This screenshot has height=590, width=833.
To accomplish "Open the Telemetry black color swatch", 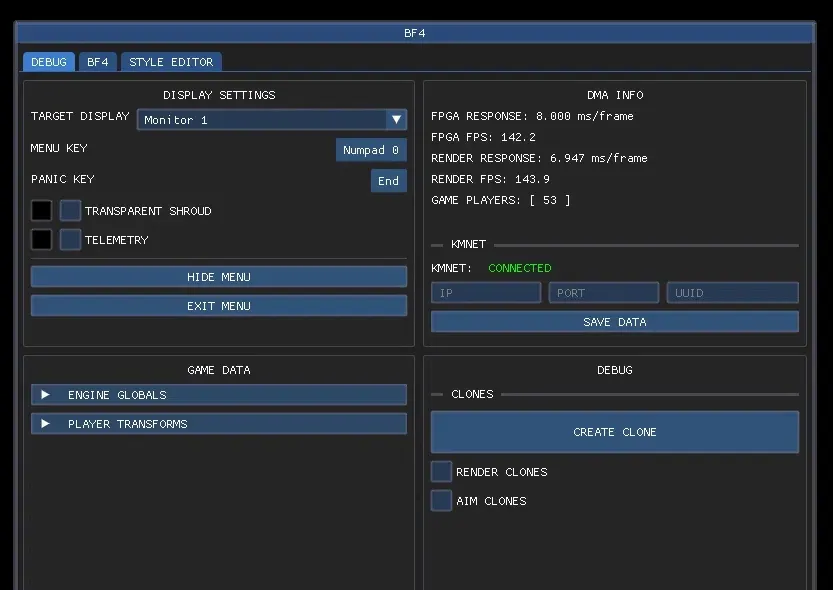I will click(x=41, y=240).
